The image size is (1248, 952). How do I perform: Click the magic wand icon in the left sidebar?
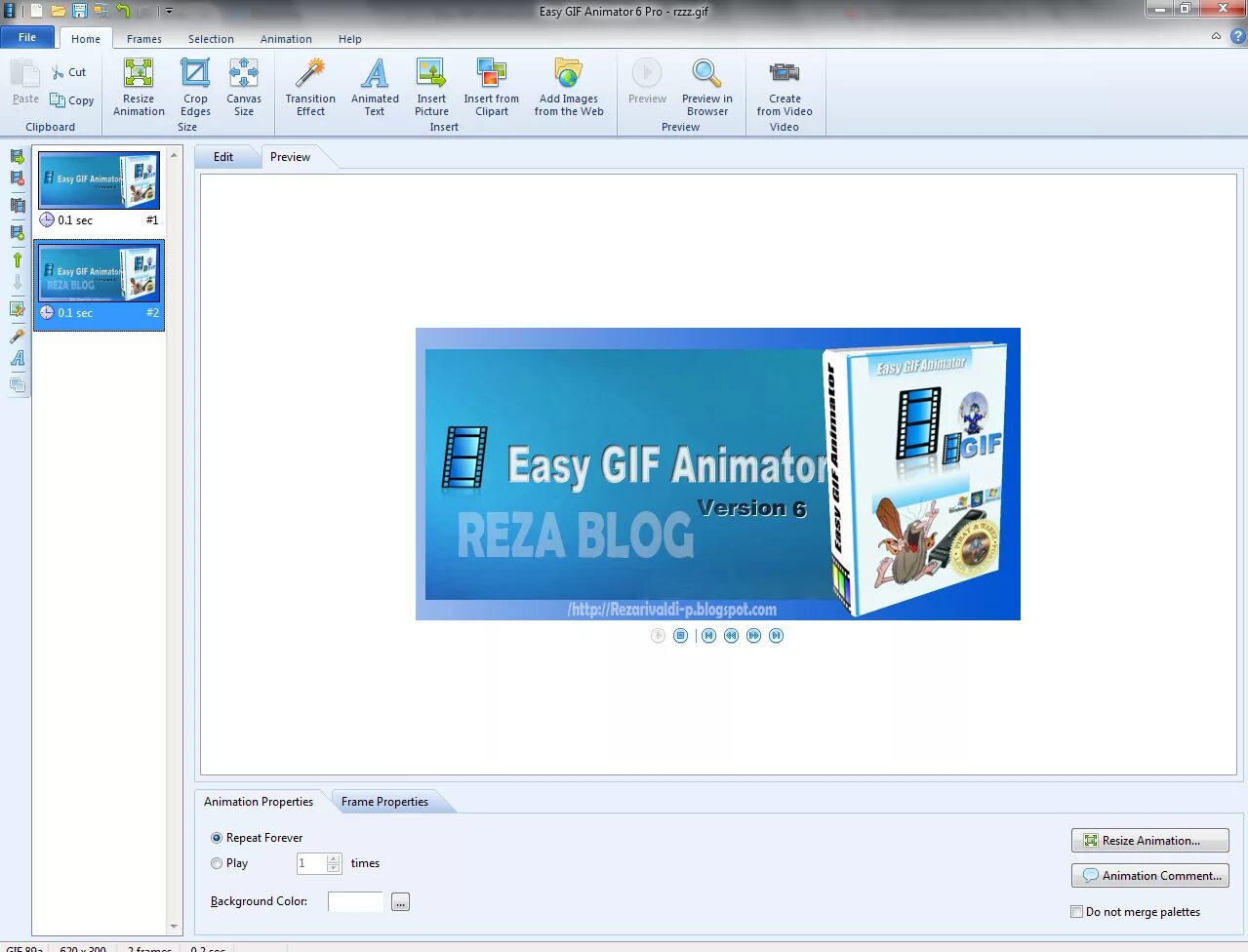pos(17,336)
